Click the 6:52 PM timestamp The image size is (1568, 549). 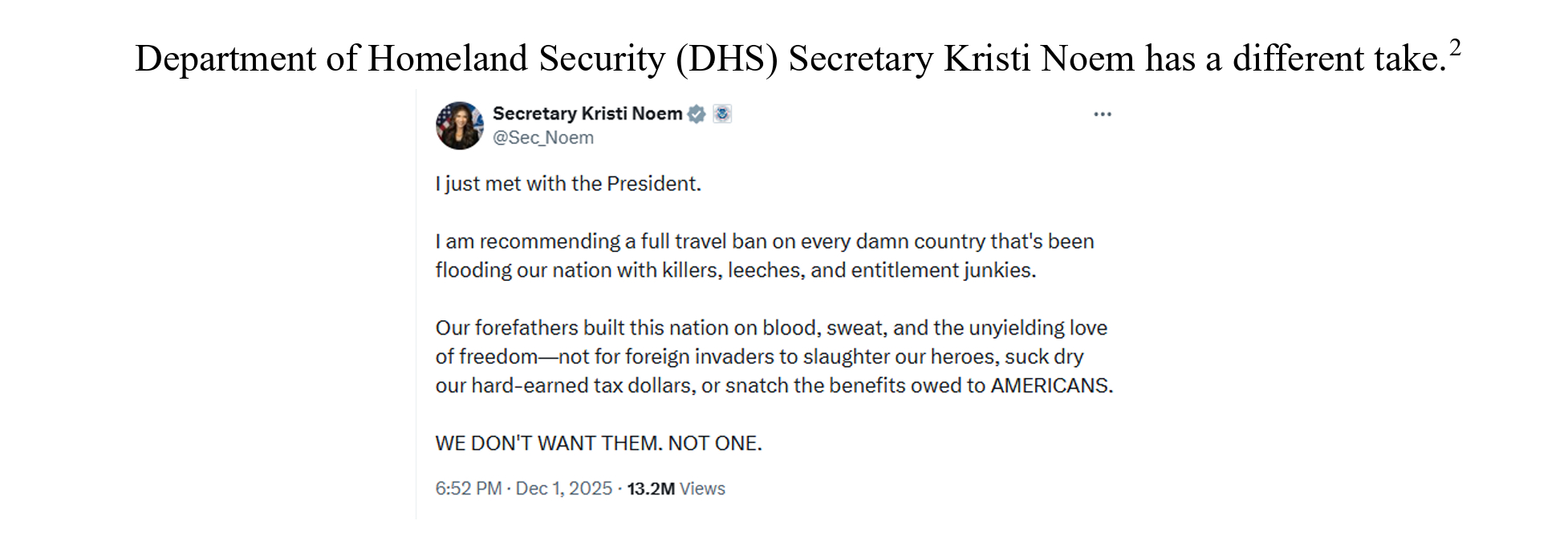pos(468,489)
